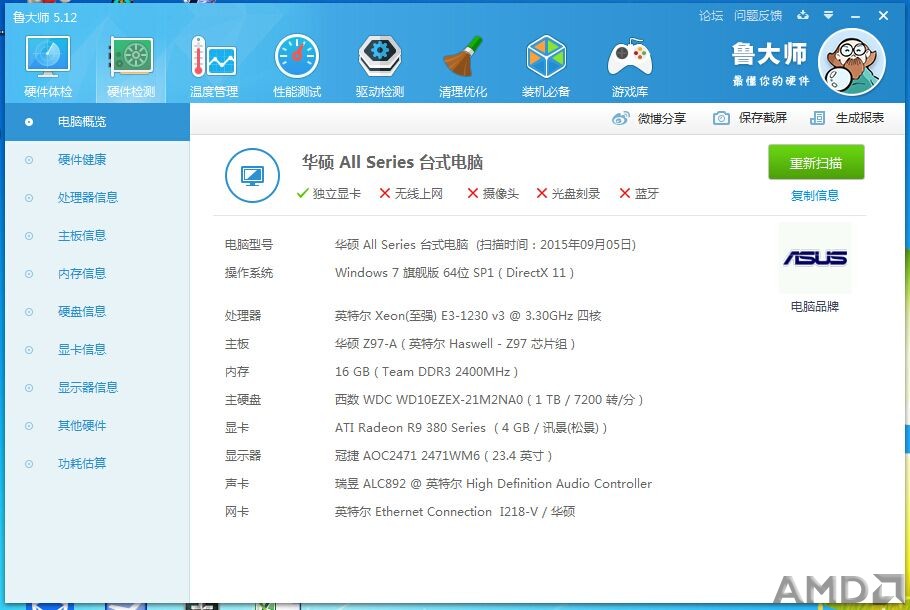
Task: Open the title bar dropdown menu triangle
Action: [829, 15]
